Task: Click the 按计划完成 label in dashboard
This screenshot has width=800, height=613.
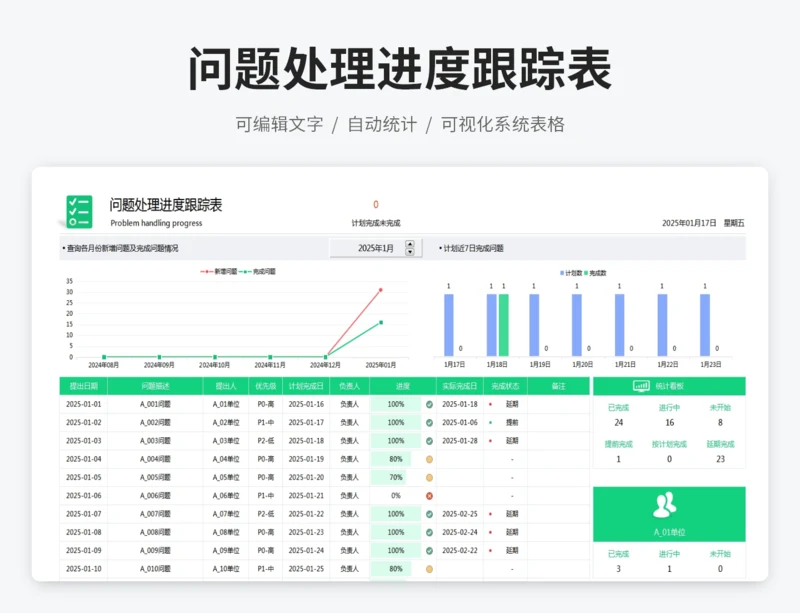Action: 669,444
